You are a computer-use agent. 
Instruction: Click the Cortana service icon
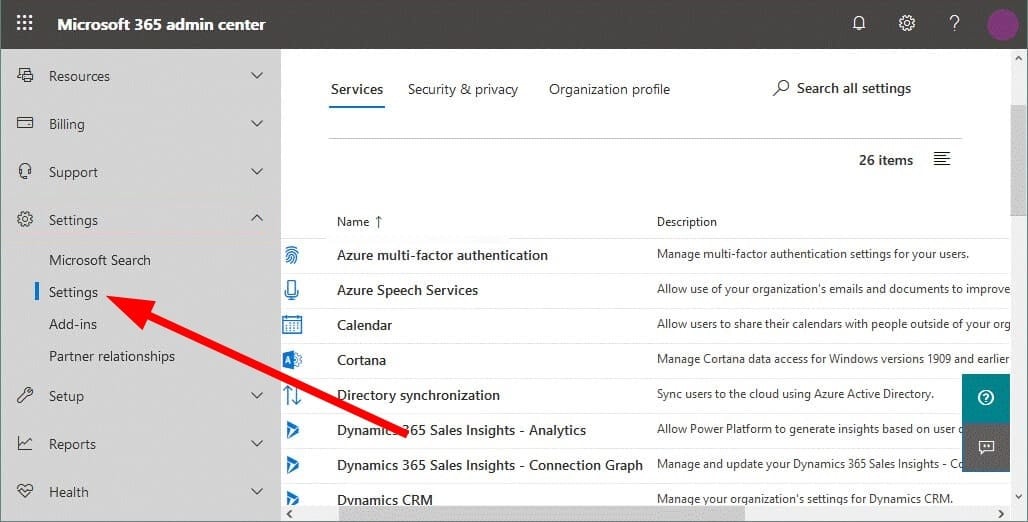(292, 360)
